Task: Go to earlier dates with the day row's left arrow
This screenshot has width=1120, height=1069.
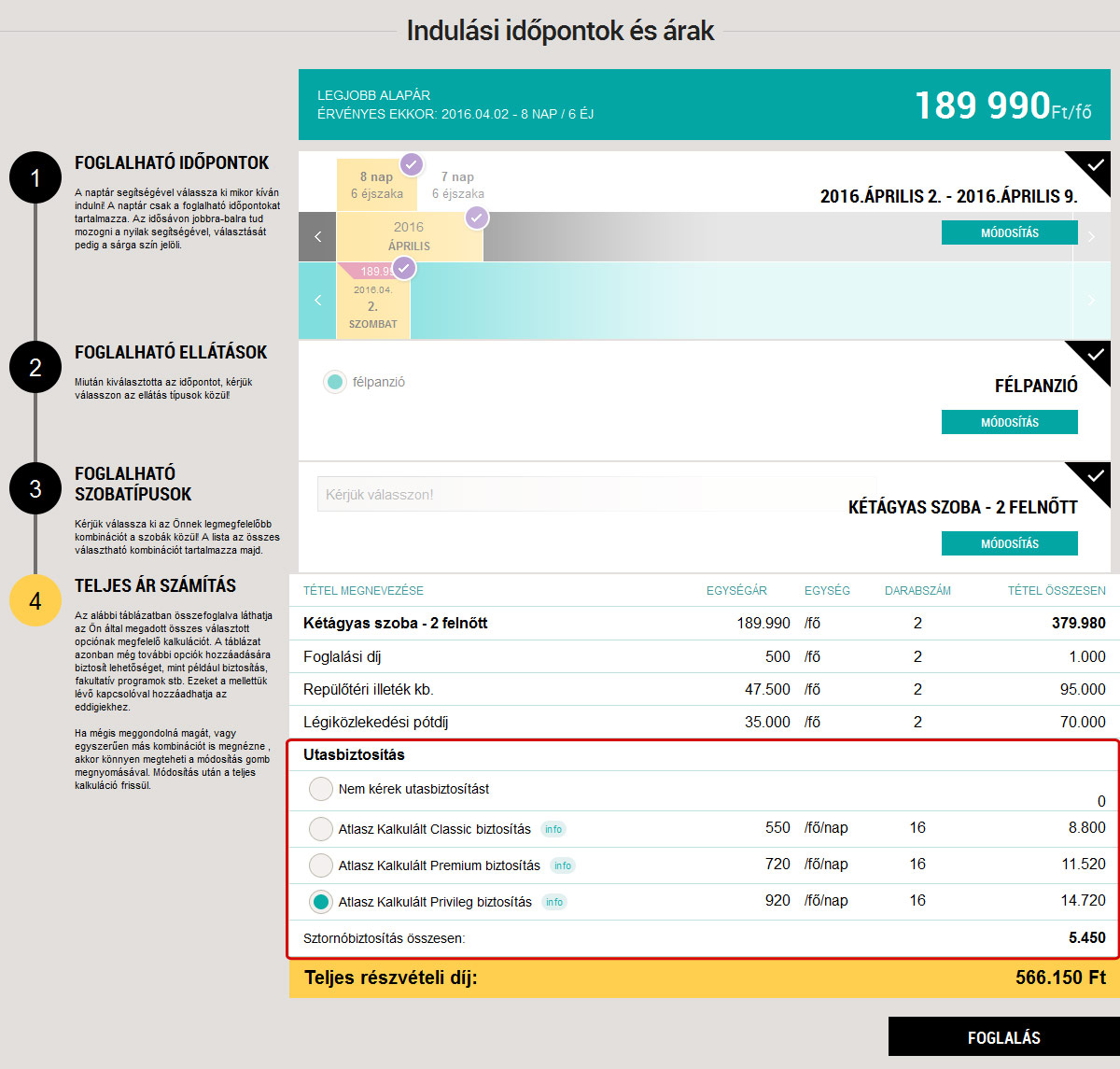Action: click(317, 301)
